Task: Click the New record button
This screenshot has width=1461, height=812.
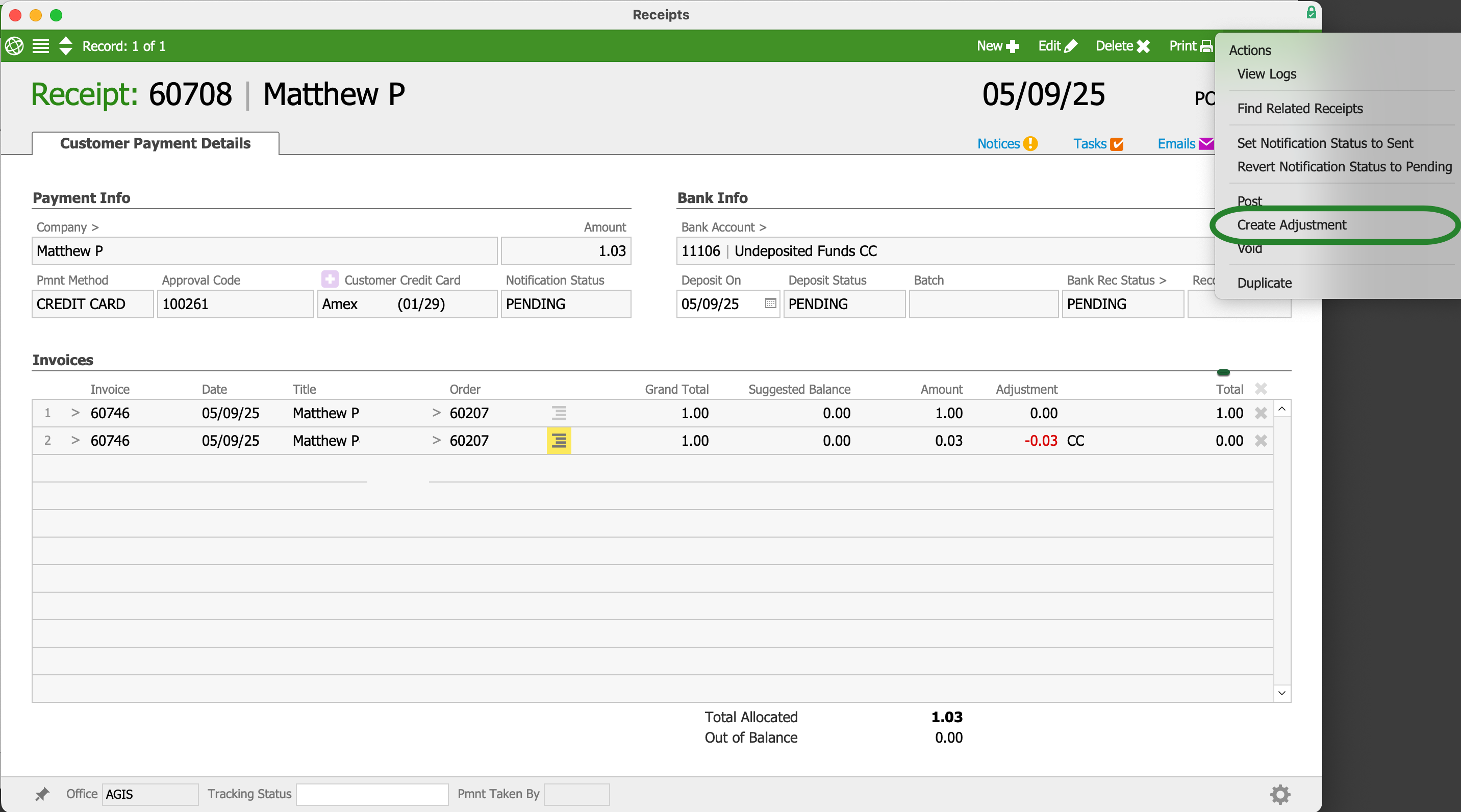Action: (997, 46)
